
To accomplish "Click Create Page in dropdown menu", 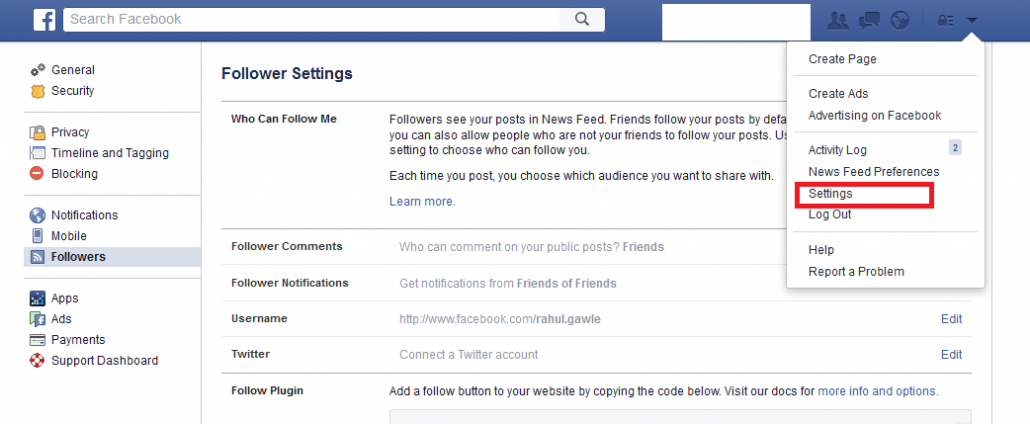I will [842, 59].
